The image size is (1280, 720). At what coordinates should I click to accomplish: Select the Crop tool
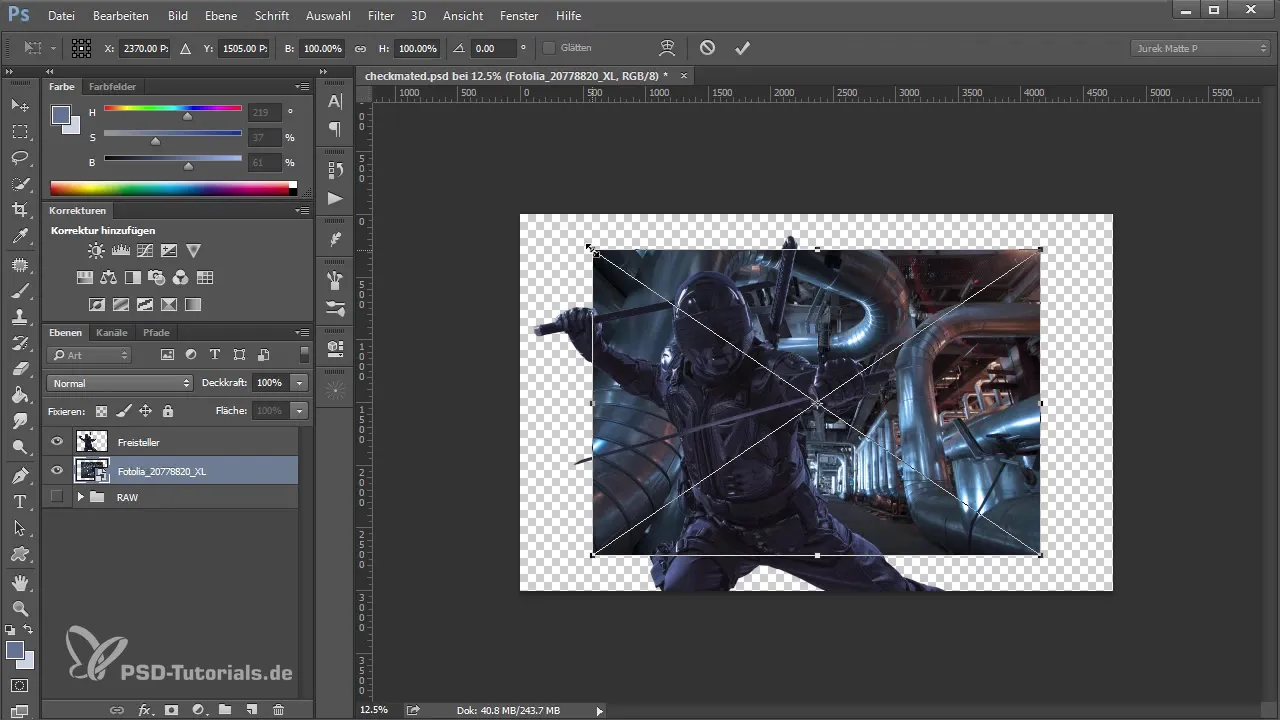pyautogui.click(x=20, y=210)
